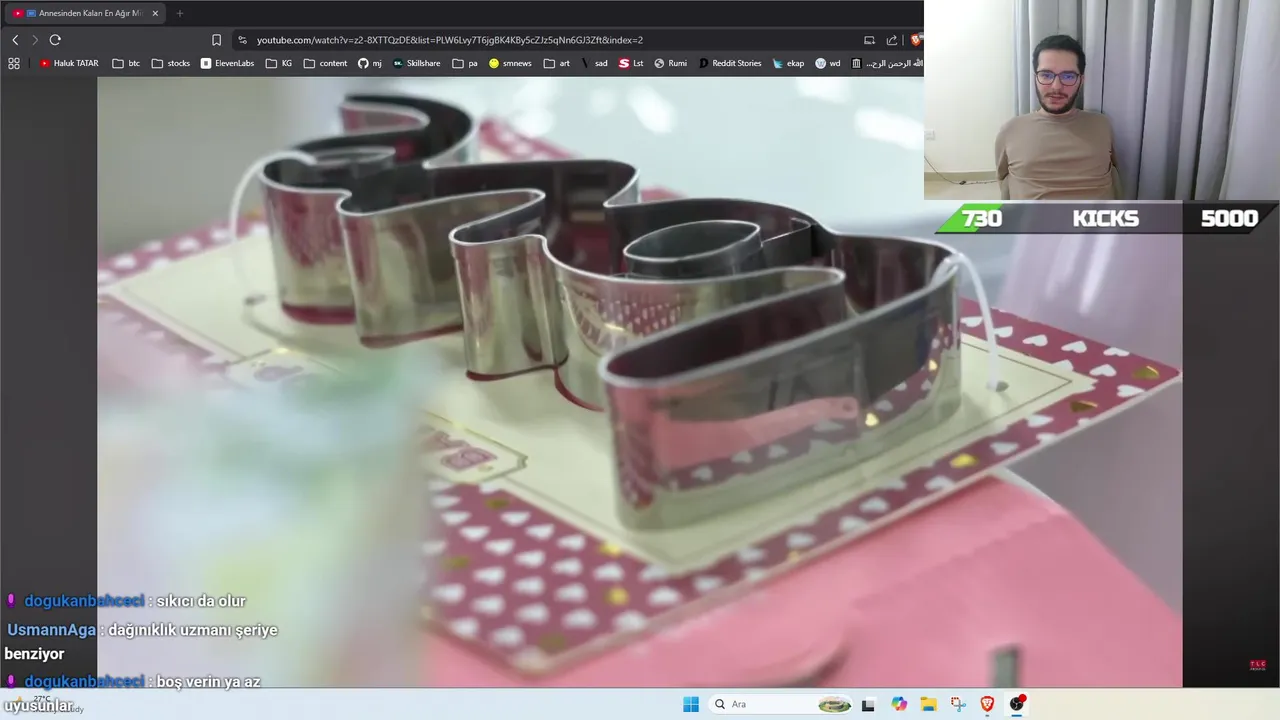The width and height of the screenshot is (1280, 720).
Task: Launch Copilot from the taskbar
Action: tap(899, 704)
